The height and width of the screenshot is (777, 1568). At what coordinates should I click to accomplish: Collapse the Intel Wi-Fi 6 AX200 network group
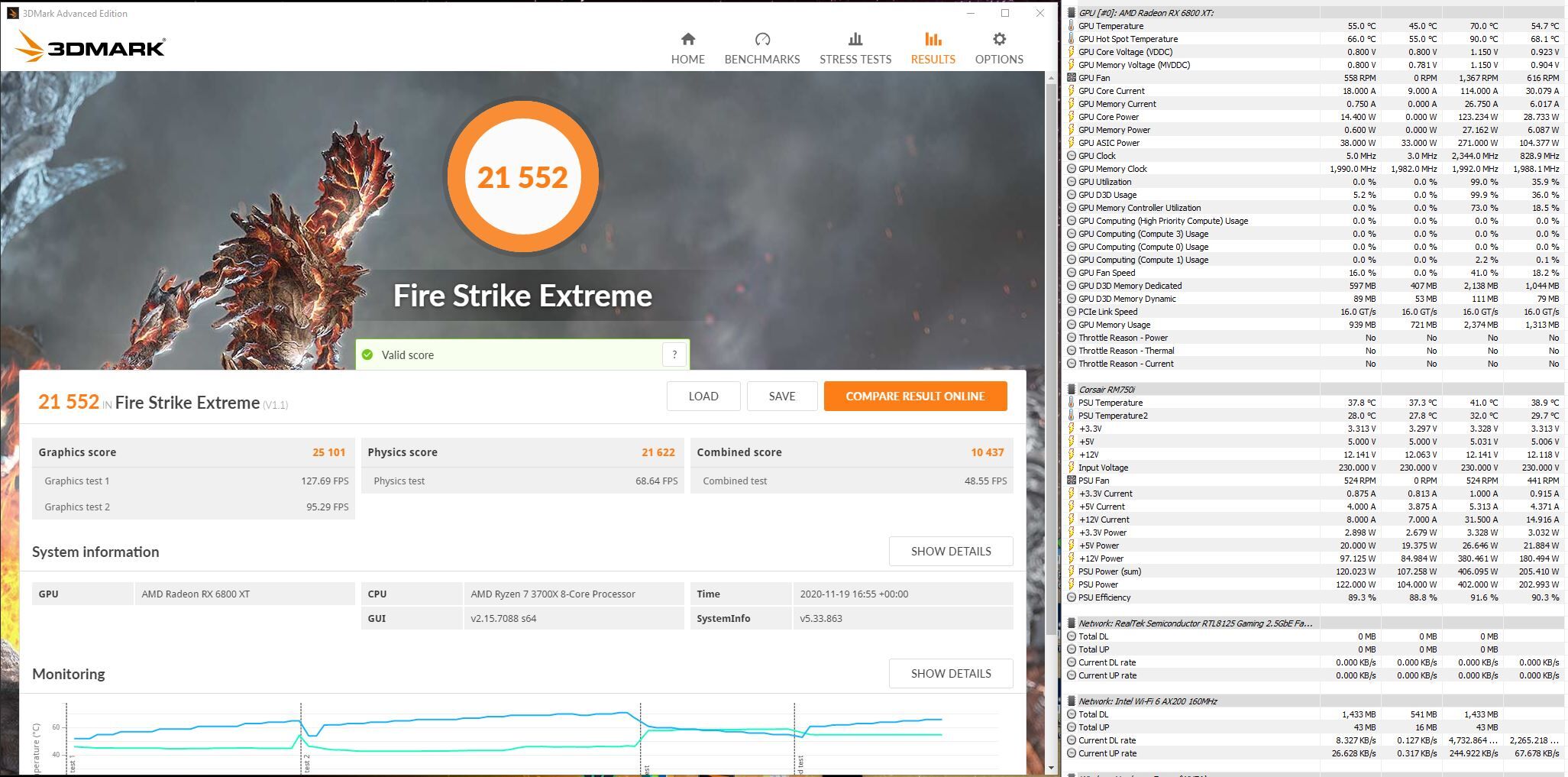1072,701
